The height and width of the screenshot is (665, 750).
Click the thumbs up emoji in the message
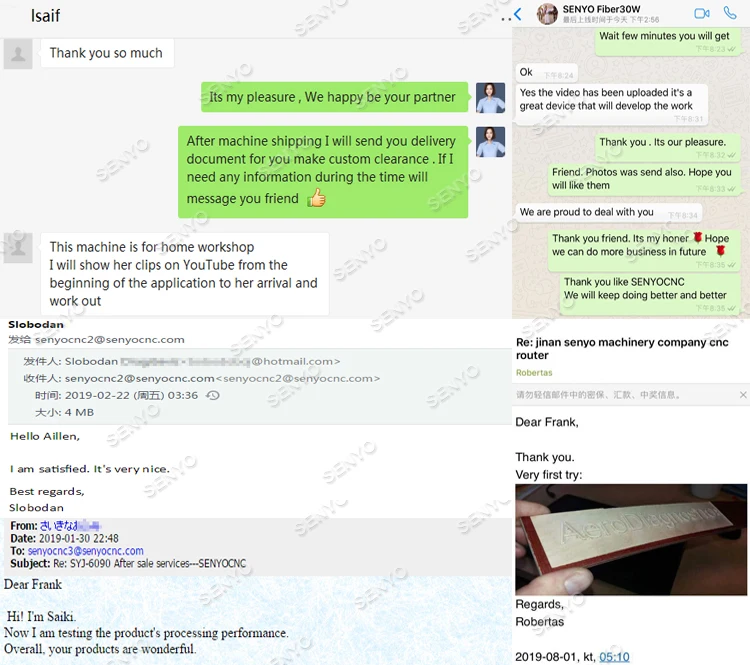(316, 198)
